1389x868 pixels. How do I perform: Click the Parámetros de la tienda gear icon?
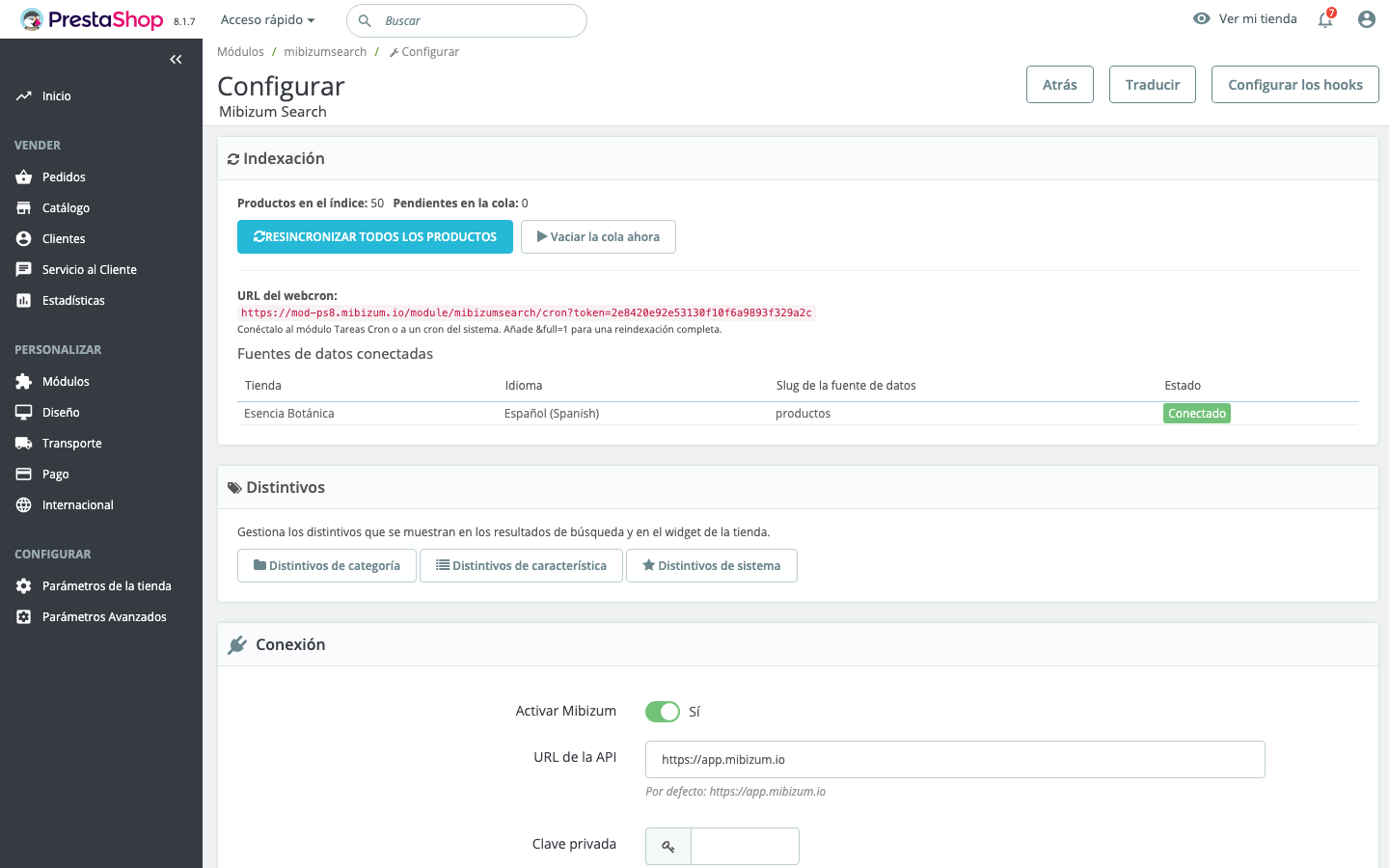(x=24, y=586)
